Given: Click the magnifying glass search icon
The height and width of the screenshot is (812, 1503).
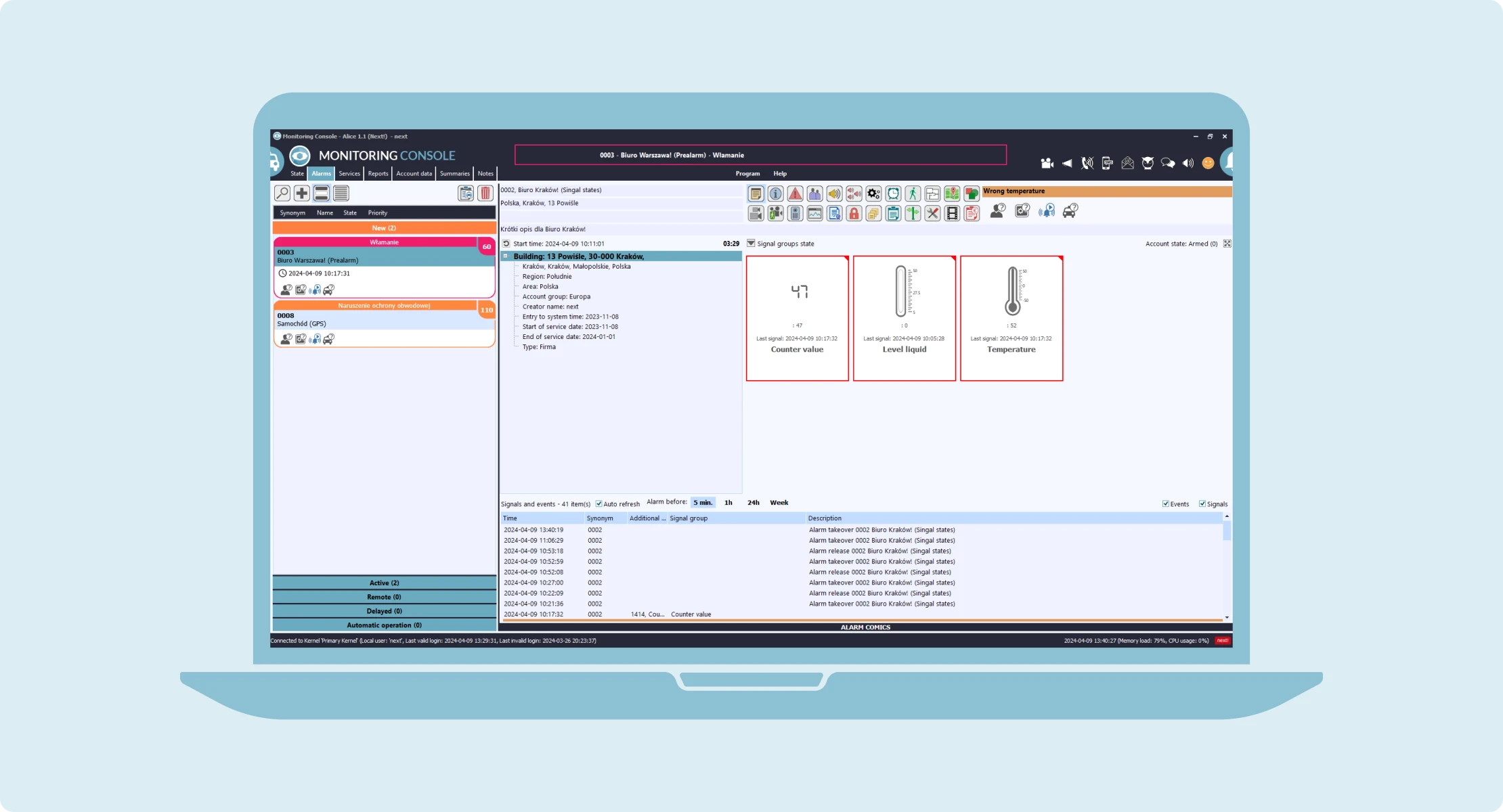Looking at the screenshot, I should tap(282, 194).
